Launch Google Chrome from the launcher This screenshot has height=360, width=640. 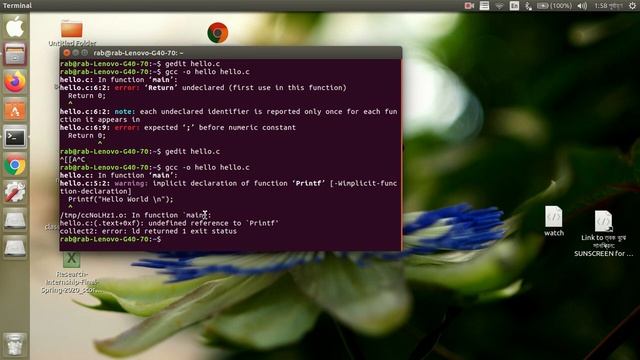coord(15,165)
